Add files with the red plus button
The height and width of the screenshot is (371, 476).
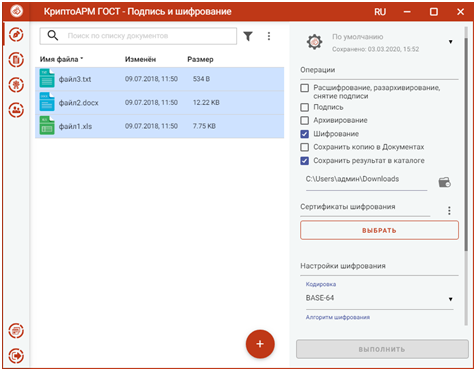(260, 344)
